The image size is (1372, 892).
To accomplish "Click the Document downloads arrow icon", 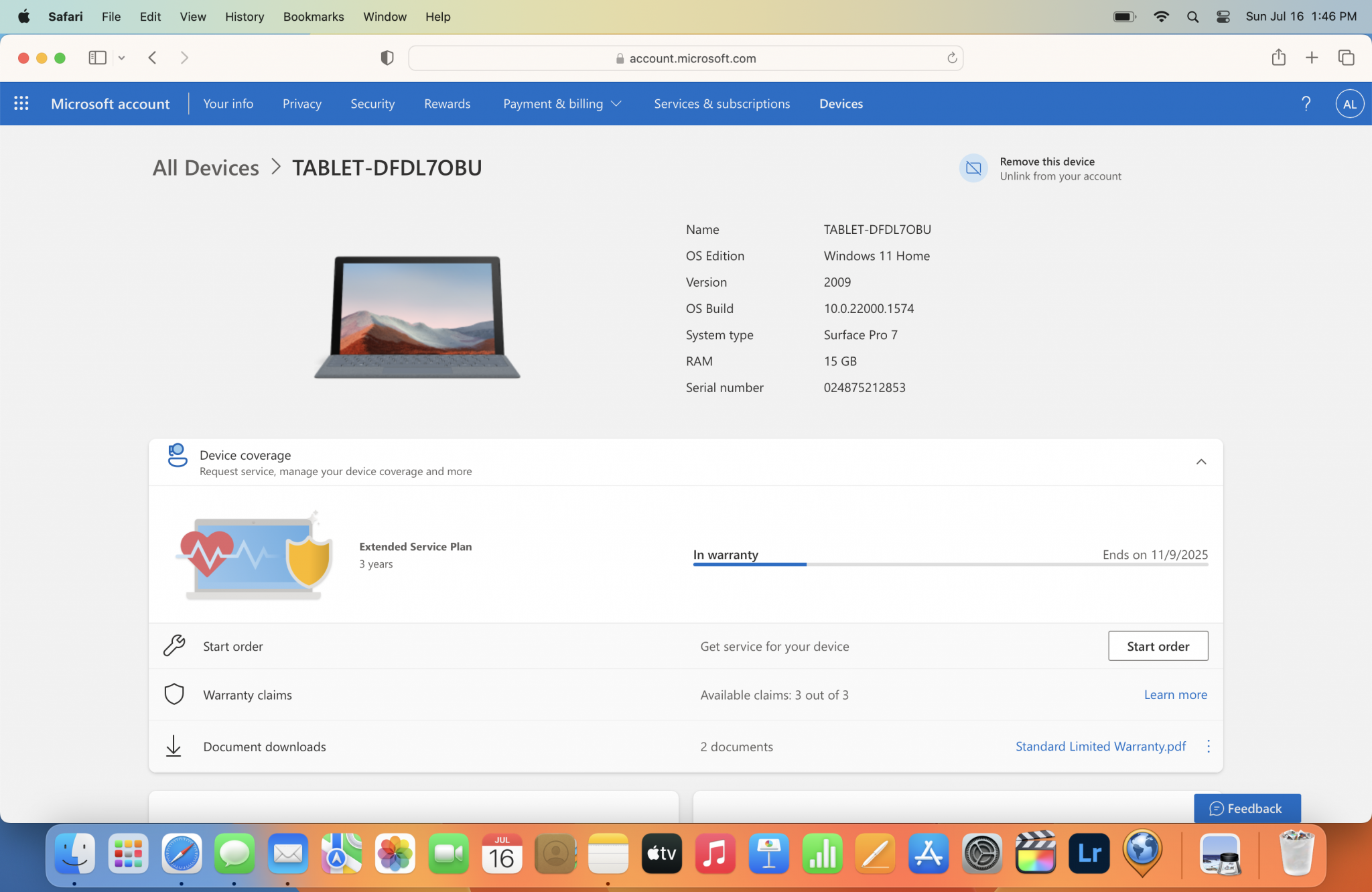I will (174, 746).
